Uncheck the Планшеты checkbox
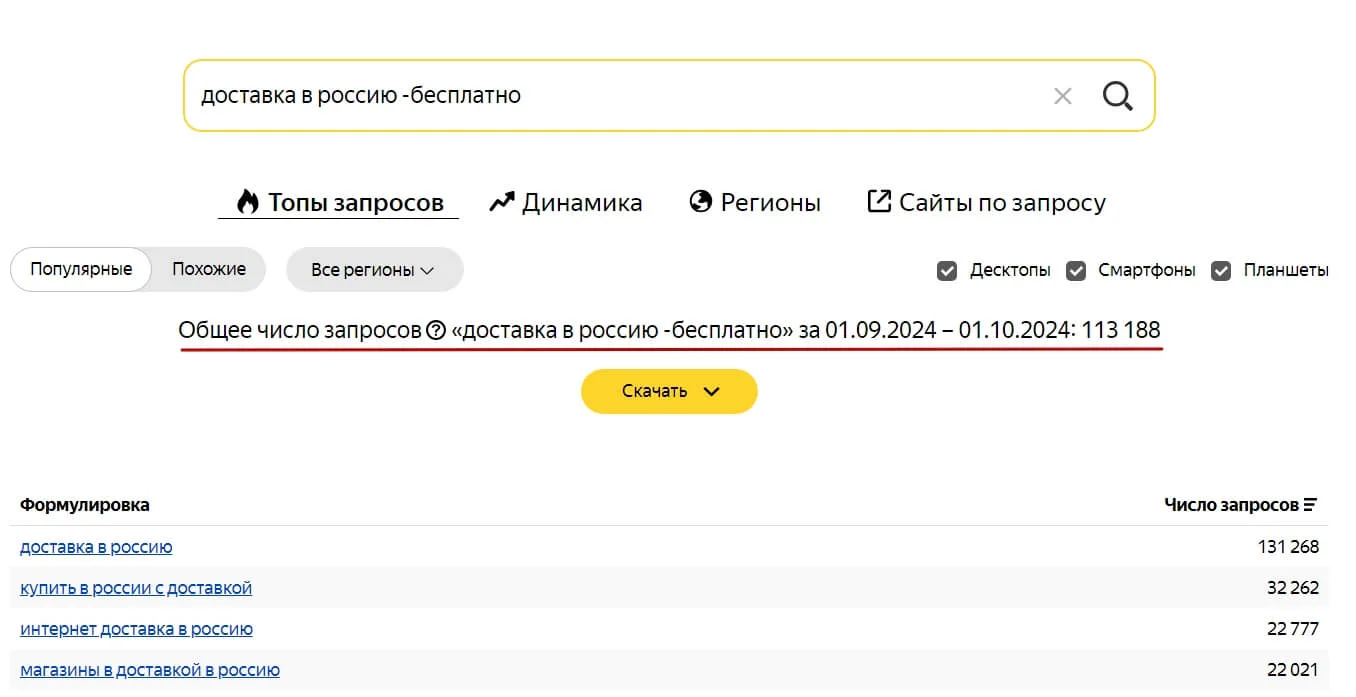Screen dimensions: 1356x697 click(1221, 270)
